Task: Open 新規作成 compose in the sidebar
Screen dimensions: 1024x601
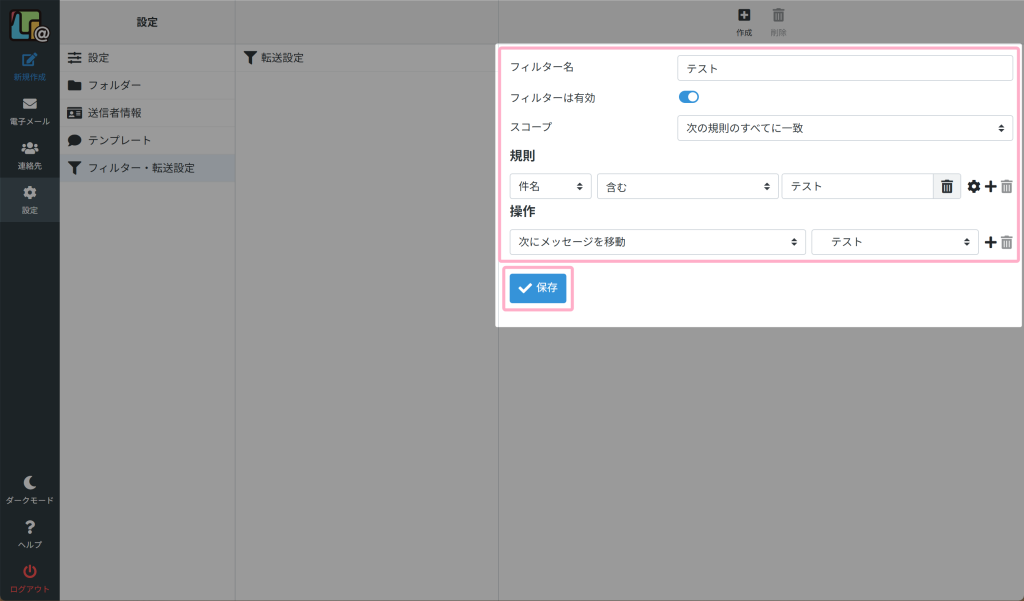Action: 29,67
